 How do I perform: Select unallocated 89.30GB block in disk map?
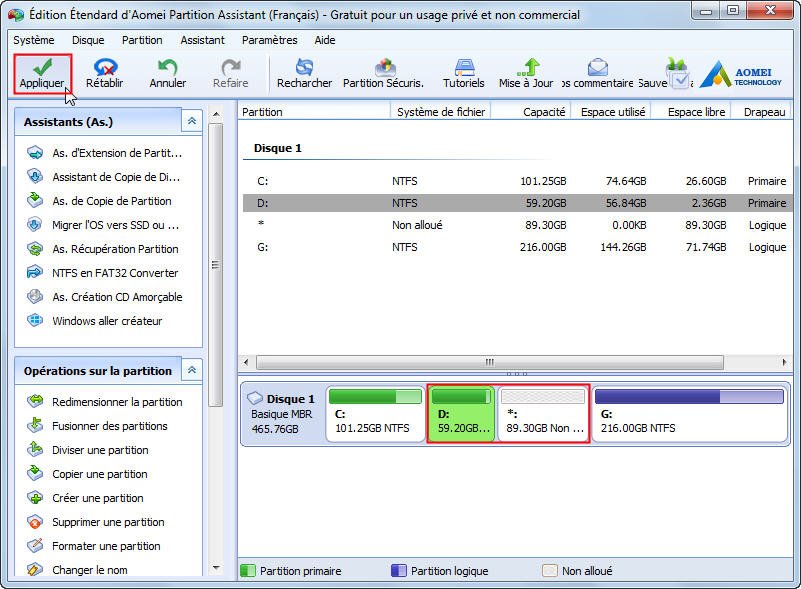tap(543, 414)
